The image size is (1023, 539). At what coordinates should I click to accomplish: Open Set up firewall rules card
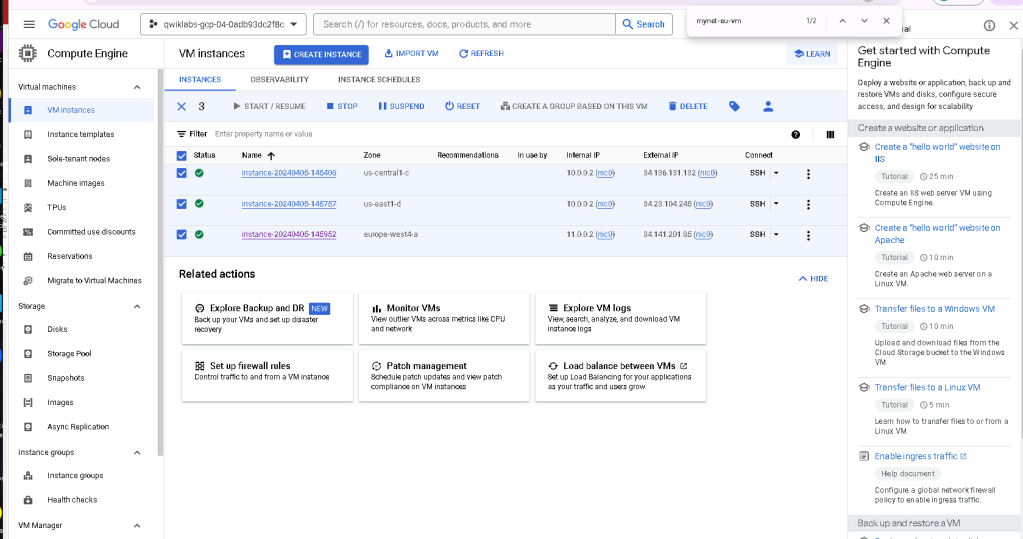pyautogui.click(x=267, y=375)
